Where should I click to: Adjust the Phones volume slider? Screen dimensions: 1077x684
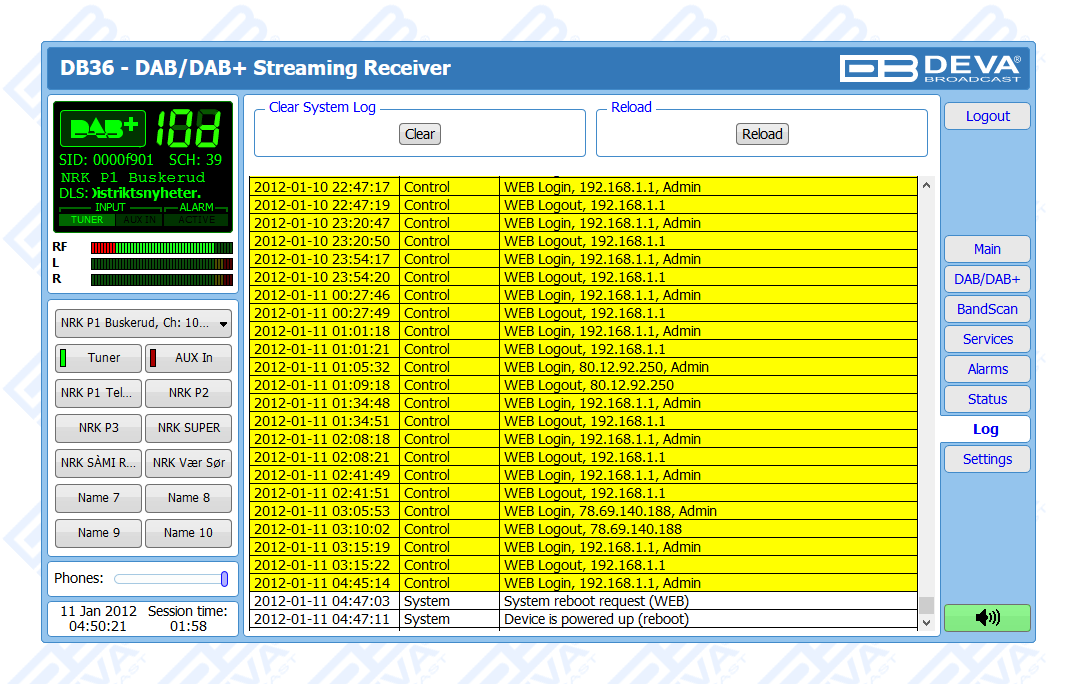224,579
